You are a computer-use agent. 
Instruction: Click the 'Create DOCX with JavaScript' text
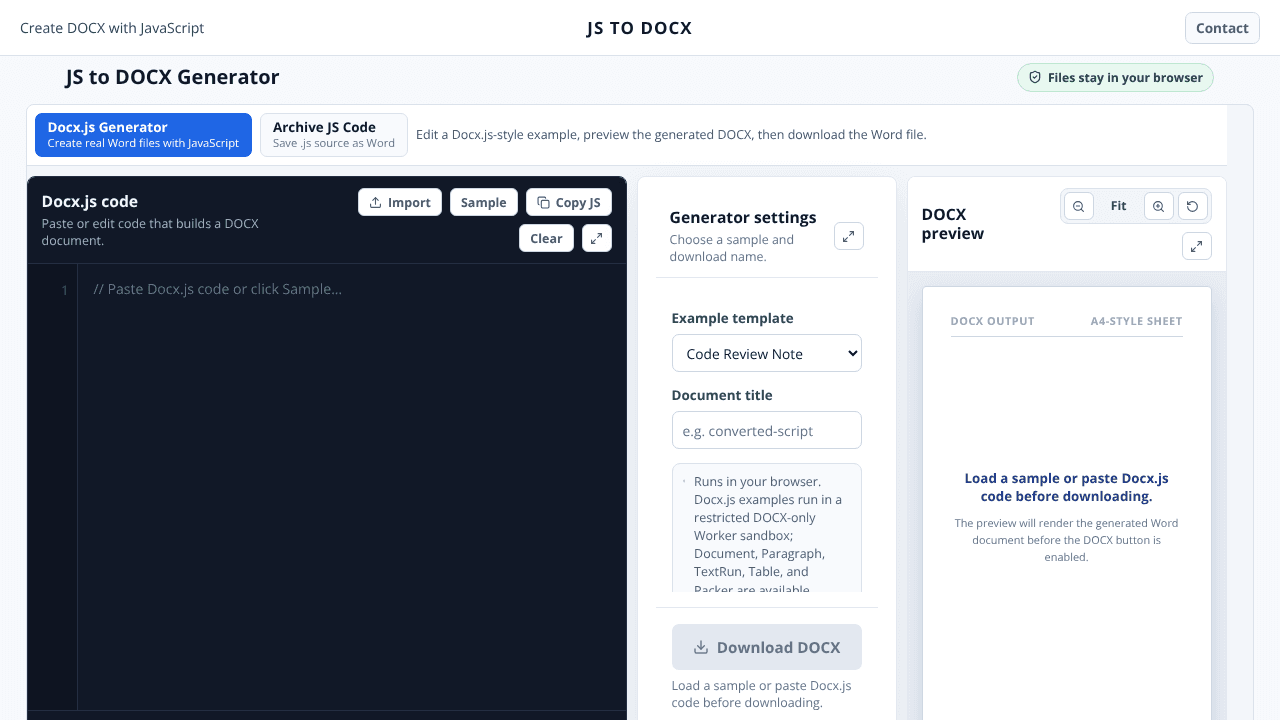112,28
